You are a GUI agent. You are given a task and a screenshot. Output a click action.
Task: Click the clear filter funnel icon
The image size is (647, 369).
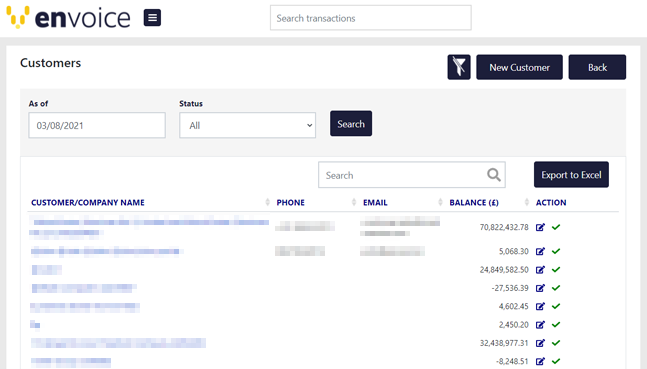[459, 67]
